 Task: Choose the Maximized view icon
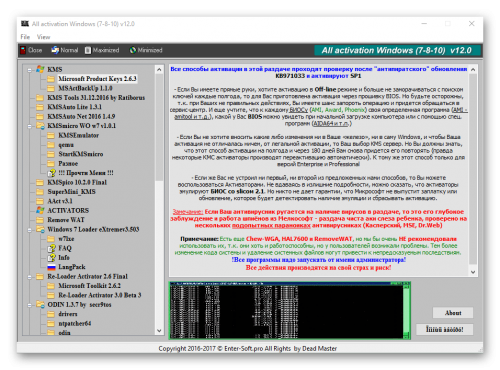(x=88, y=50)
